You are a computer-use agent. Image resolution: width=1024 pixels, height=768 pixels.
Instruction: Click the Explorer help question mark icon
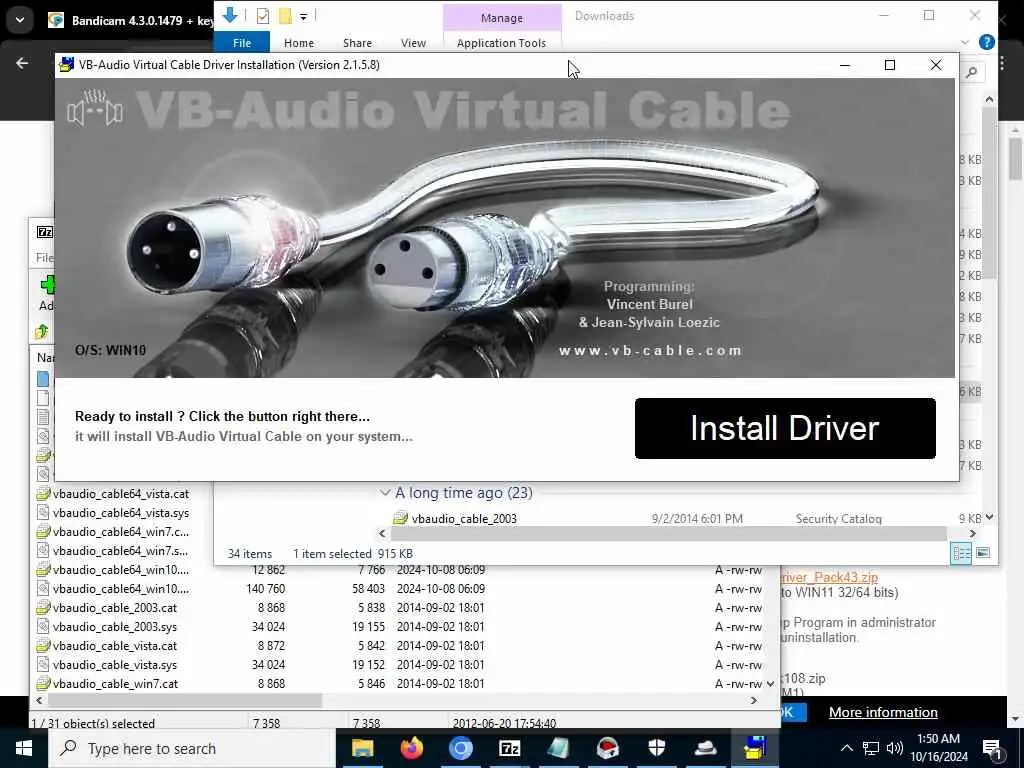click(987, 42)
